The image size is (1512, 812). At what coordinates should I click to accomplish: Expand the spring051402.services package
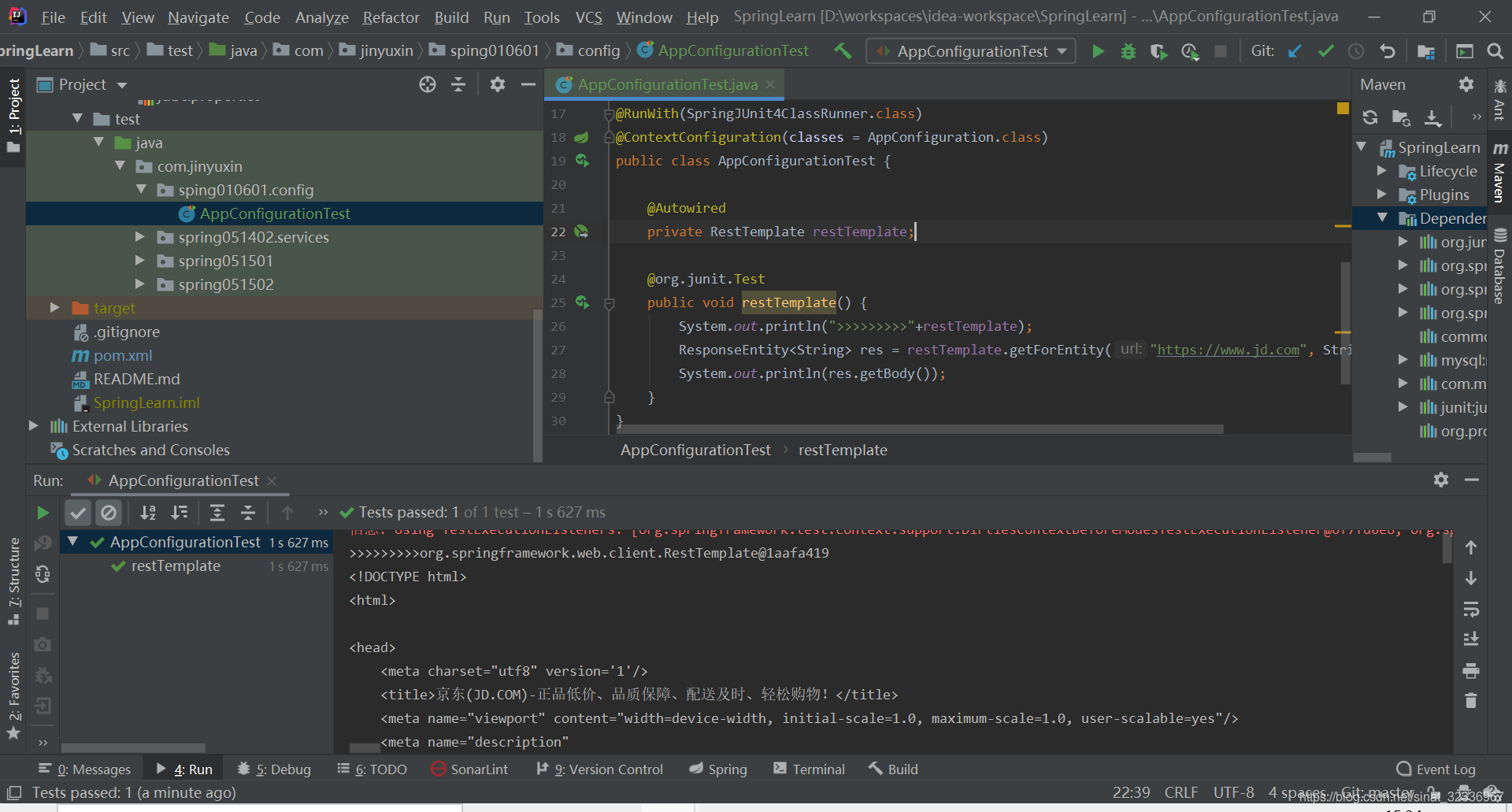(x=139, y=237)
